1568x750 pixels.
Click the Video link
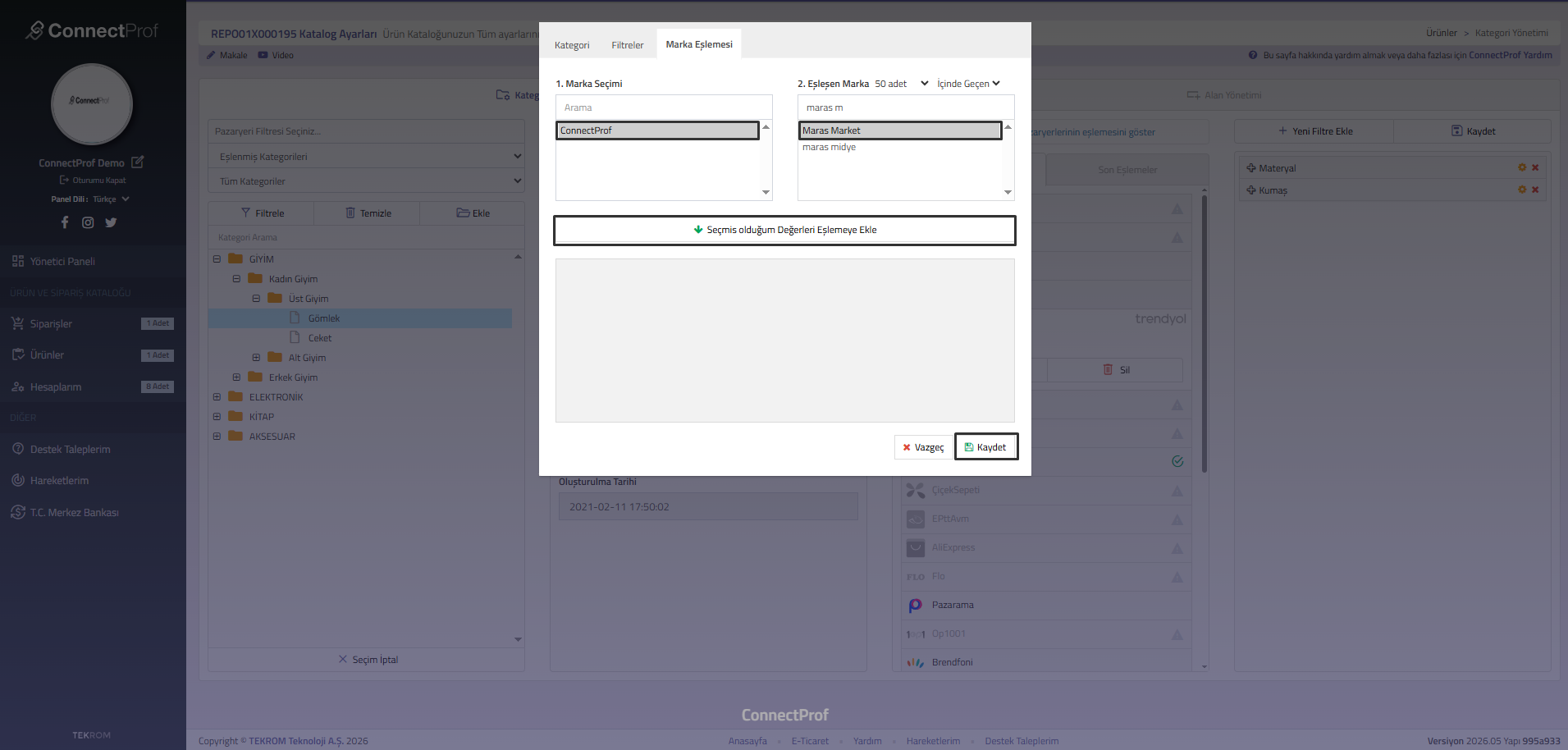(276, 55)
